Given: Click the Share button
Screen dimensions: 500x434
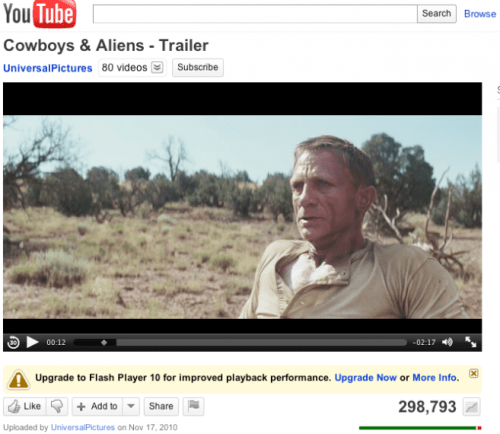Looking at the screenshot, I should (161, 406).
